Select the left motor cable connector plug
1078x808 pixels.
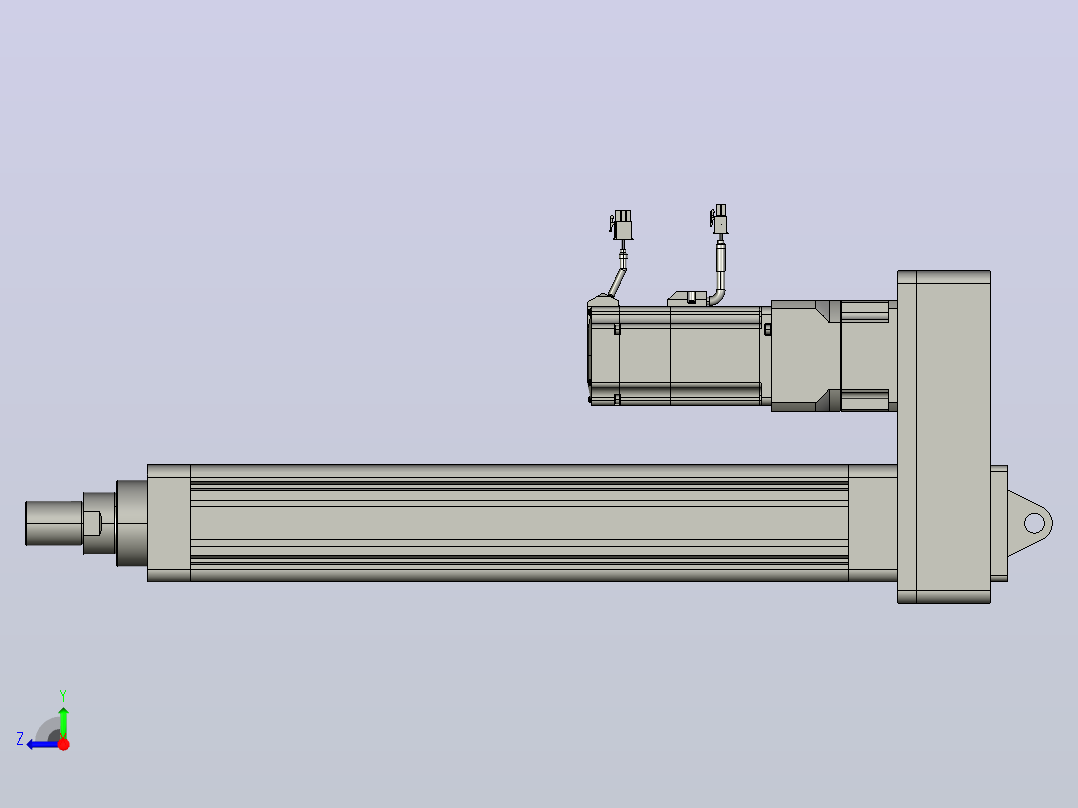[622, 226]
